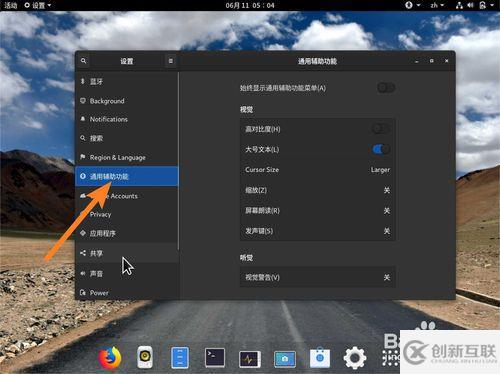The height and width of the screenshot is (374, 500).
Task: Click the accessibility icon in sidebar
Action: point(83,176)
